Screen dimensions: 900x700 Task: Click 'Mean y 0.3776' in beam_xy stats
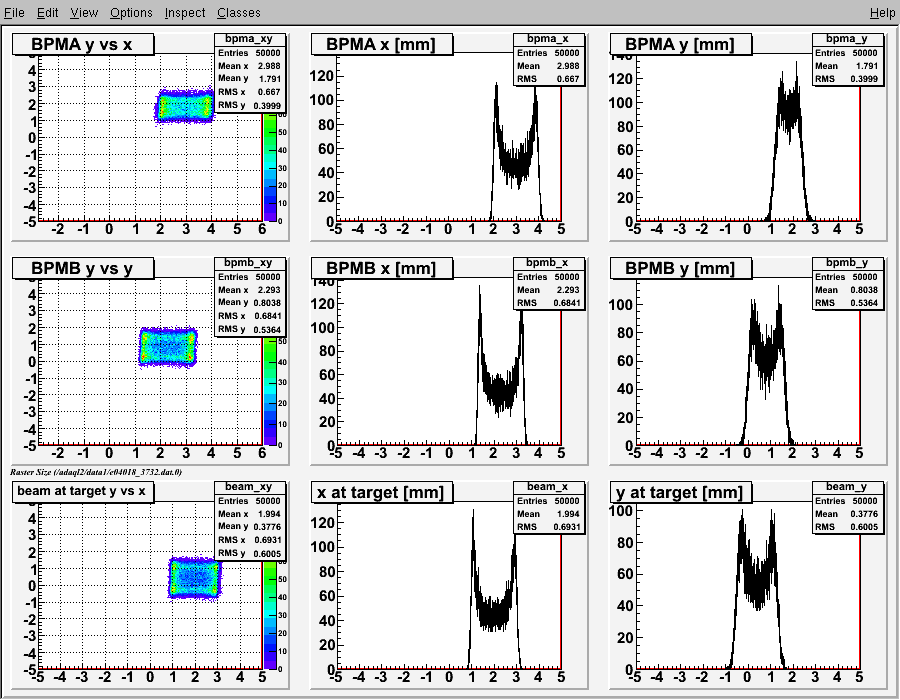(249, 527)
